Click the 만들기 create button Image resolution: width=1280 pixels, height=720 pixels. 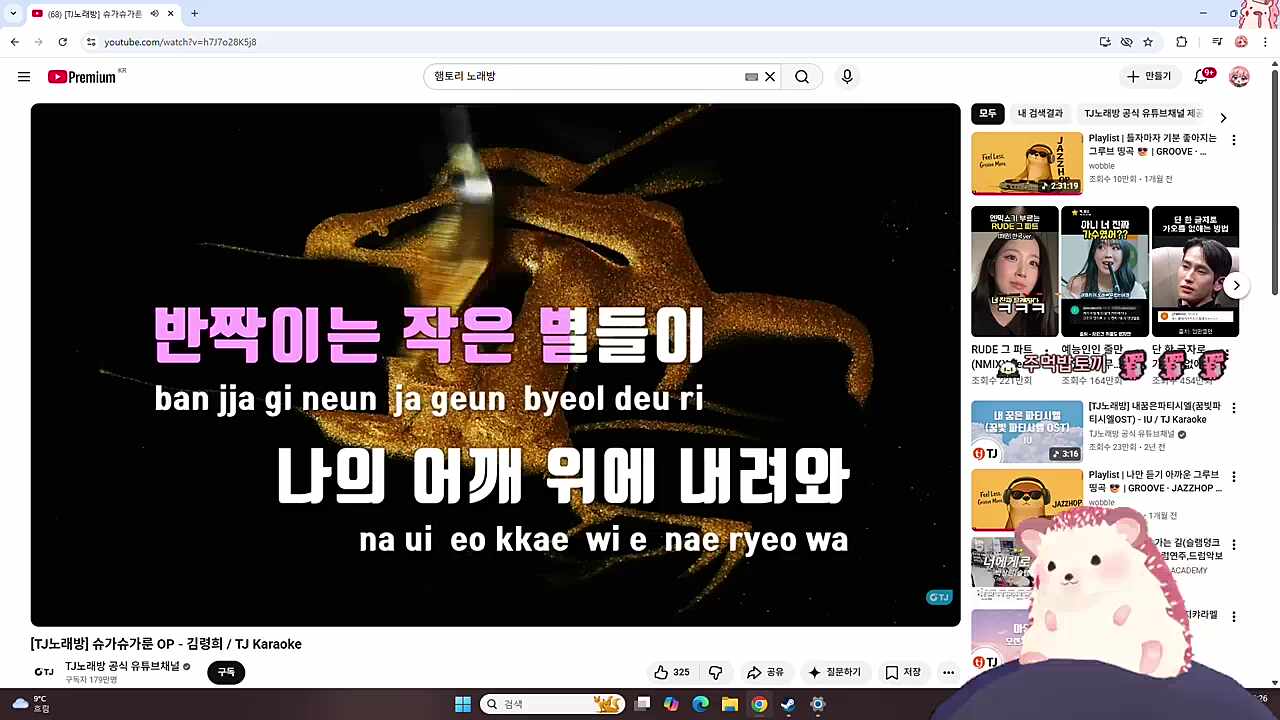[x=1148, y=77]
